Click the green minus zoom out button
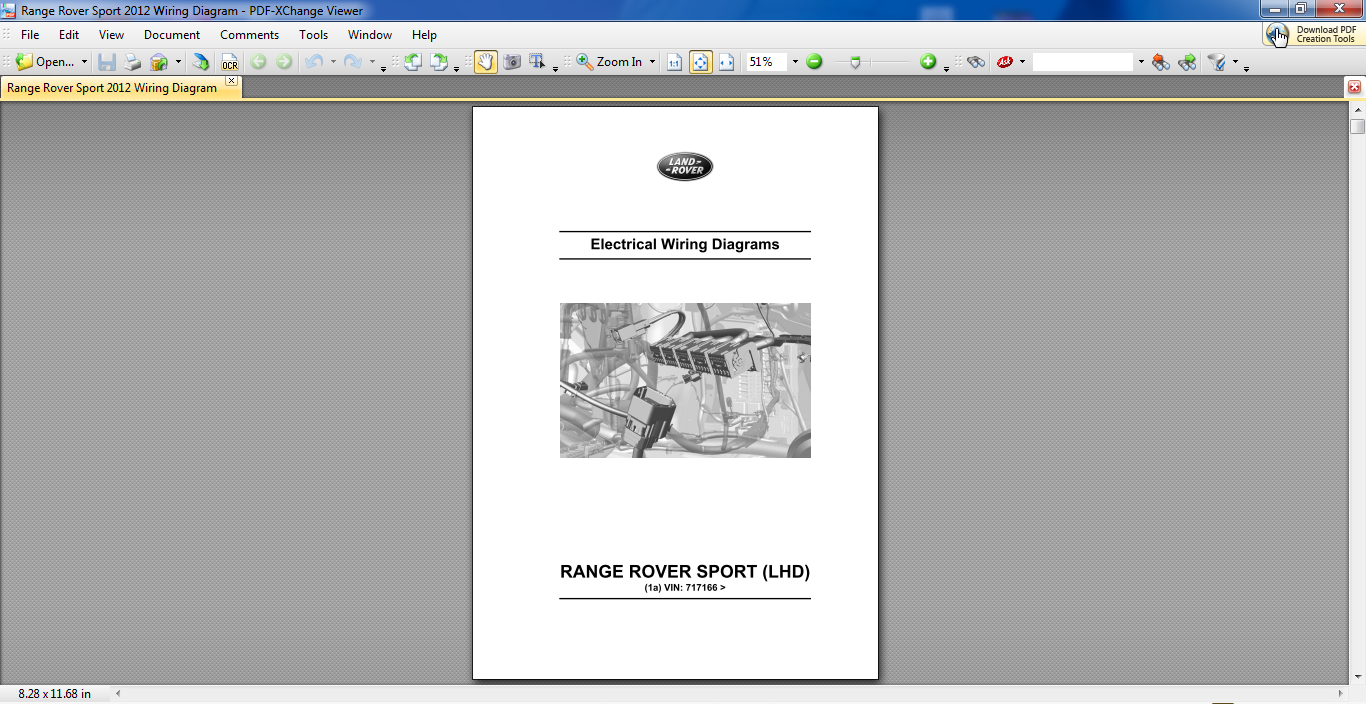This screenshot has width=1366, height=704. coord(814,62)
